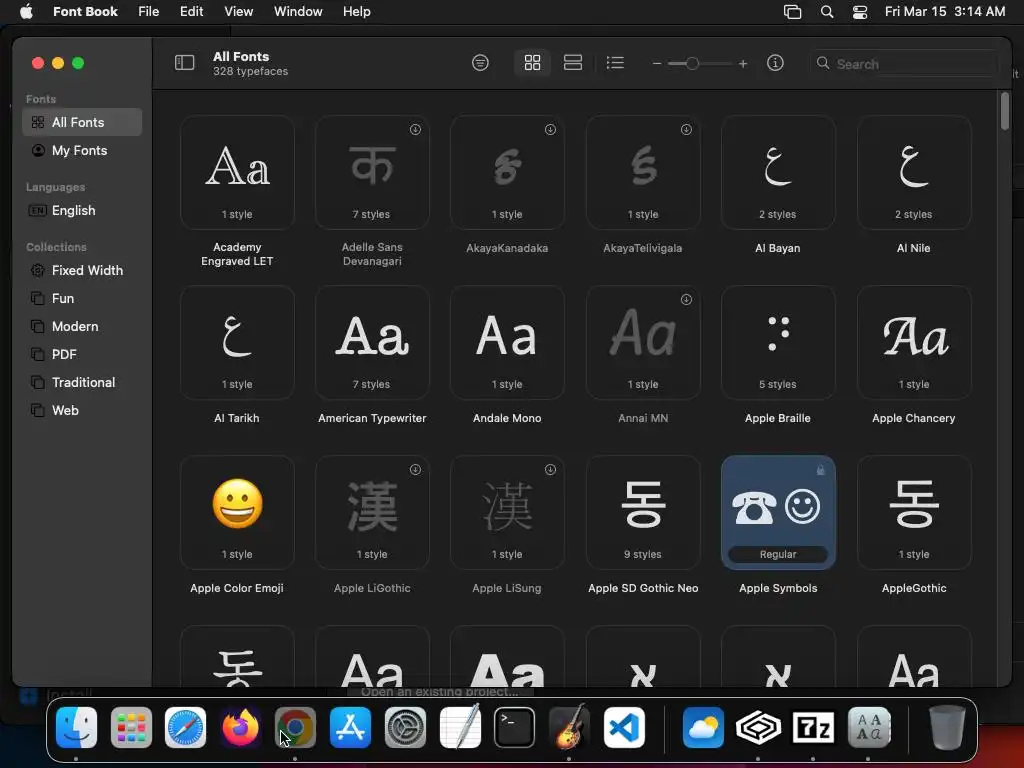Open the View menu
Image resolution: width=1024 pixels, height=768 pixels.
238,11
